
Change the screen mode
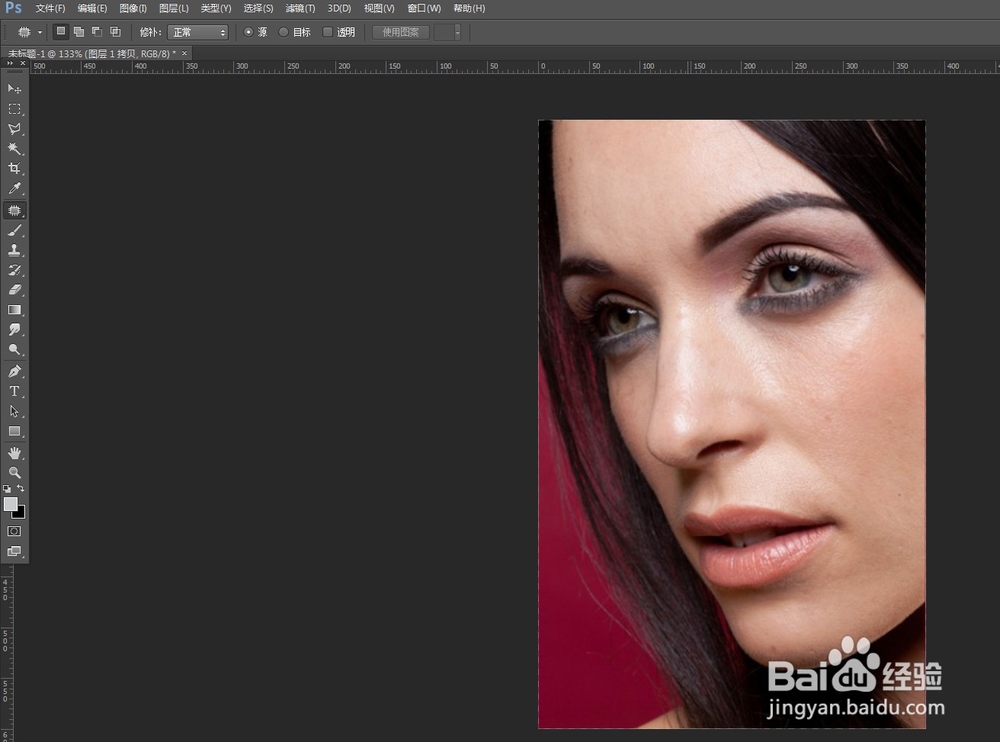pos(14,551)
